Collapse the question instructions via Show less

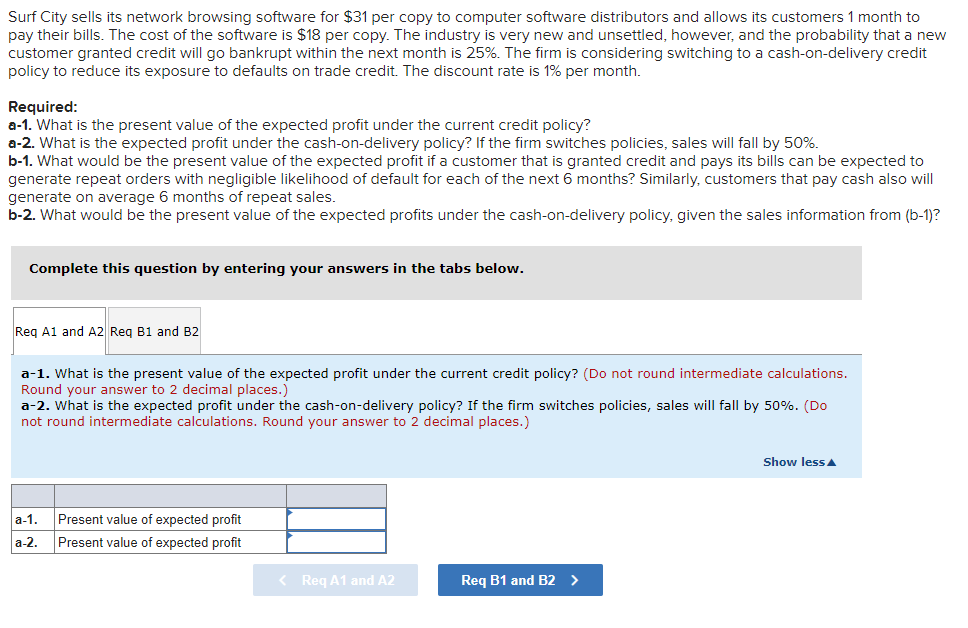[x=793, y=461]
